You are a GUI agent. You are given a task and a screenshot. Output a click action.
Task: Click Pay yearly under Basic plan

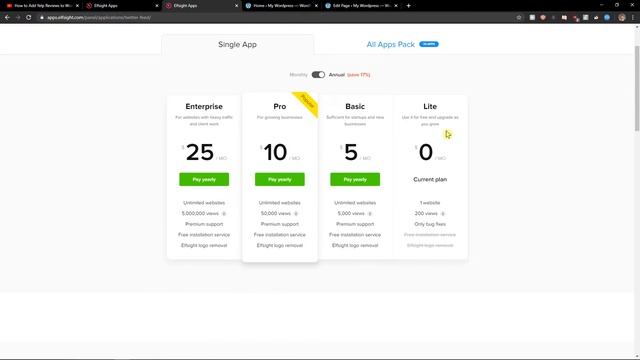(355, 179)
